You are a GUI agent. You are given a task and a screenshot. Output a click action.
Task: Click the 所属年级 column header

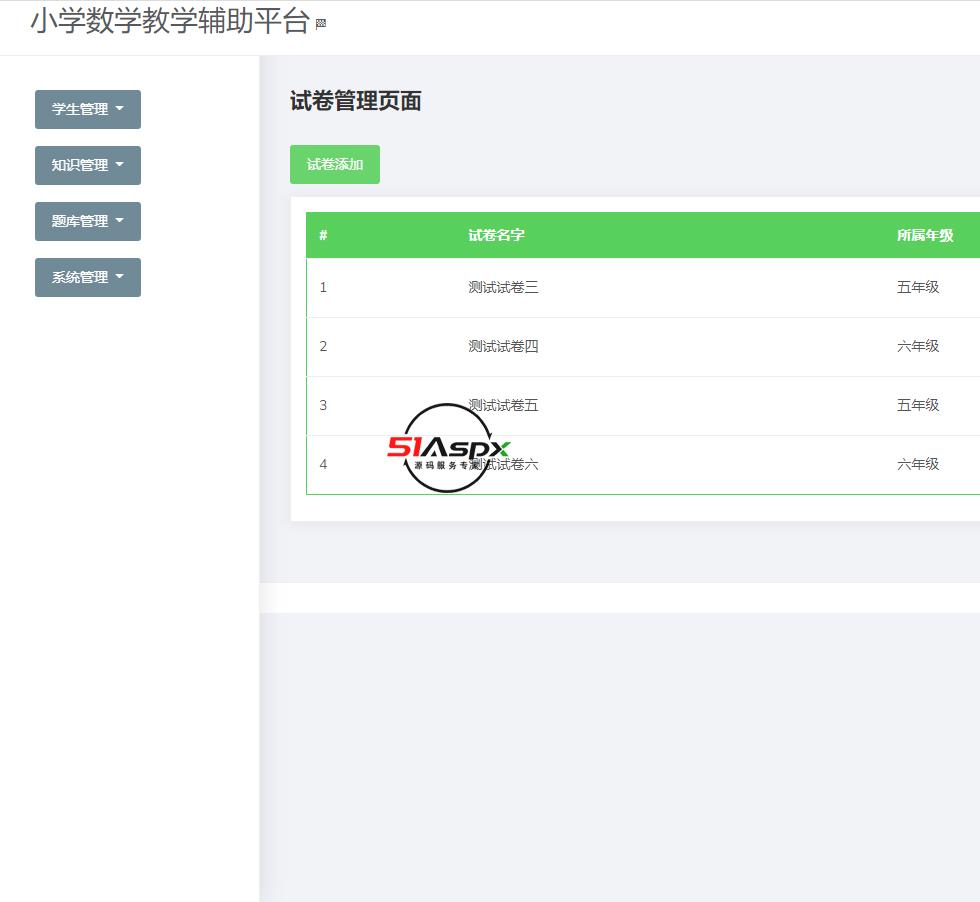[x=924, y=235]
